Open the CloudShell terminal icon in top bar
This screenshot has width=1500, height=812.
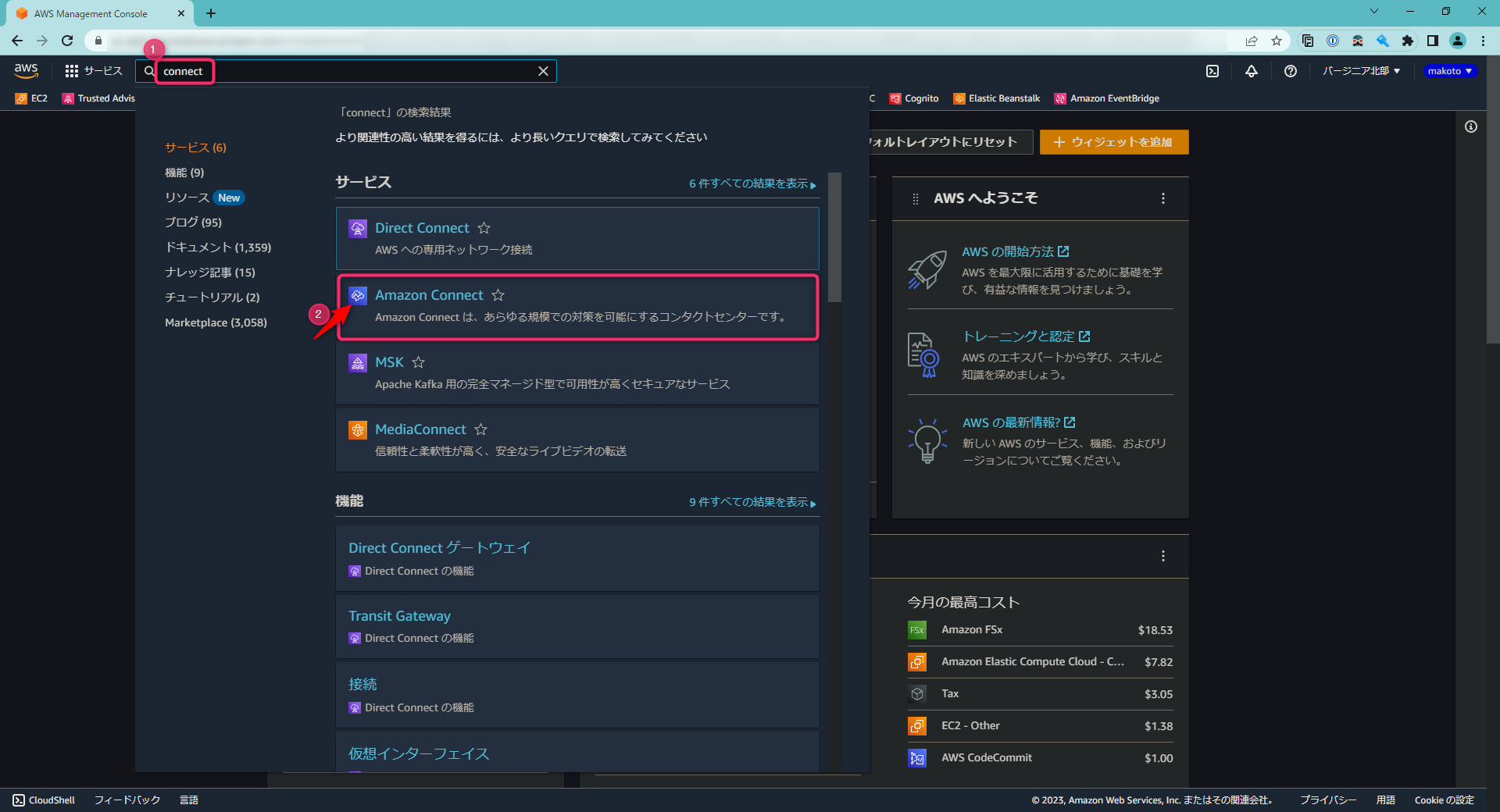[x=1212, y=71]
